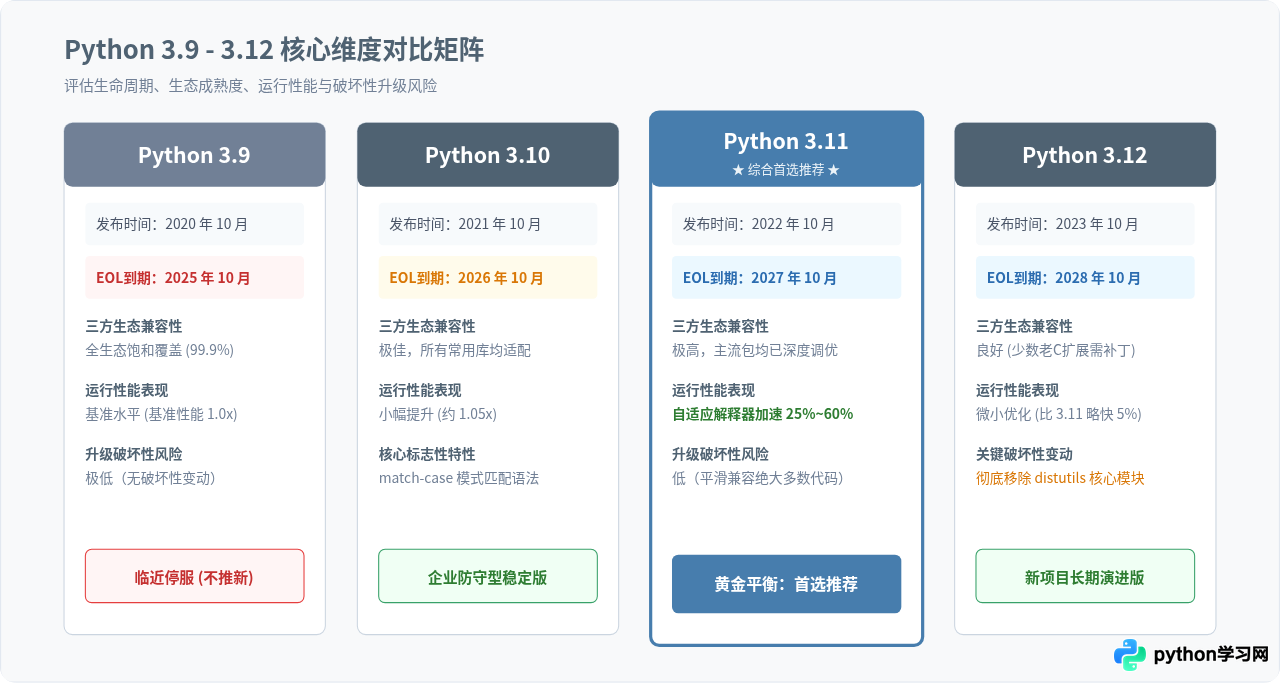Click the 企业防守型稳定版 button

[x=488, y=577]
